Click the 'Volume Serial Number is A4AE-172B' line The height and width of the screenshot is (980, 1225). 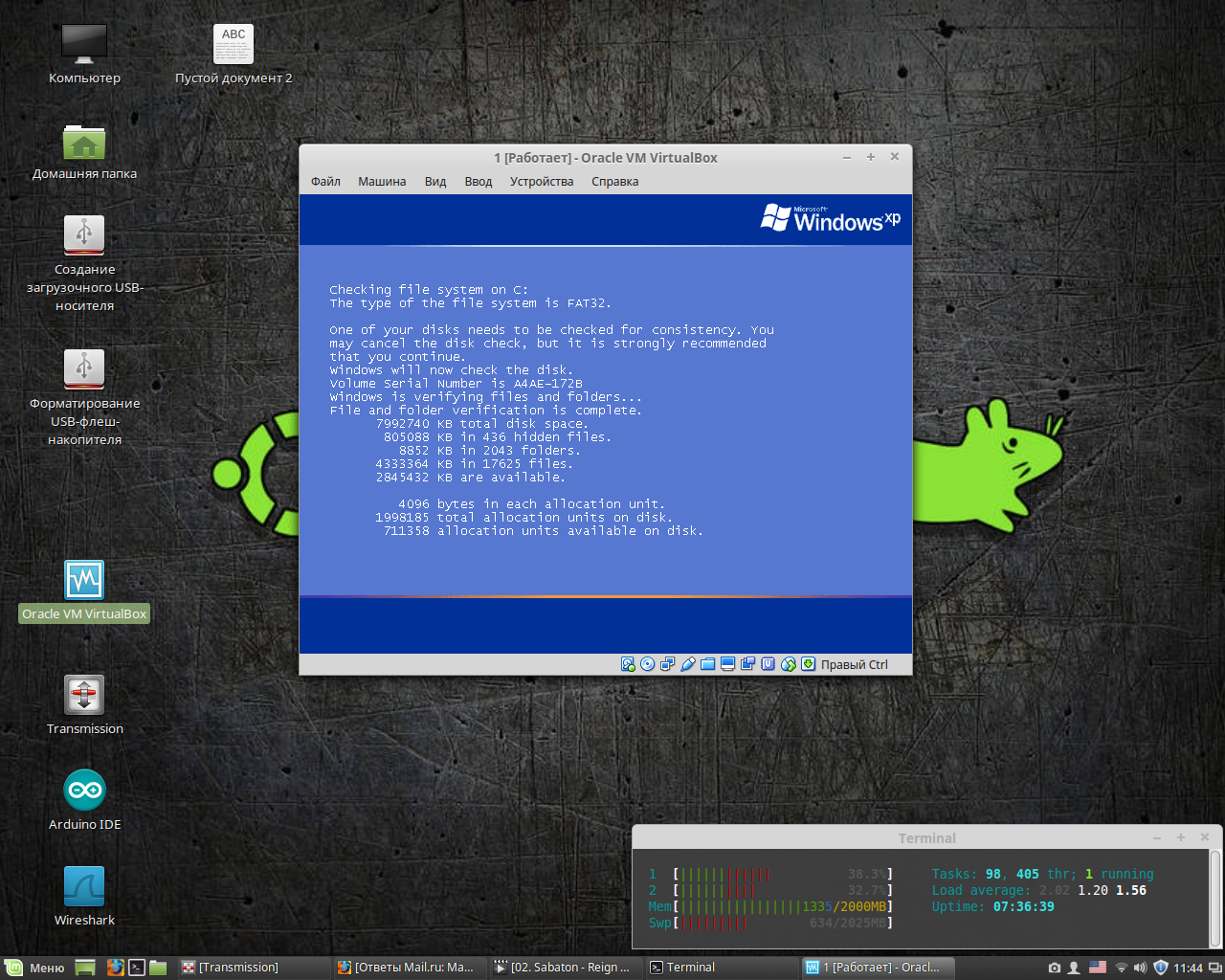(x=456, y=384)
